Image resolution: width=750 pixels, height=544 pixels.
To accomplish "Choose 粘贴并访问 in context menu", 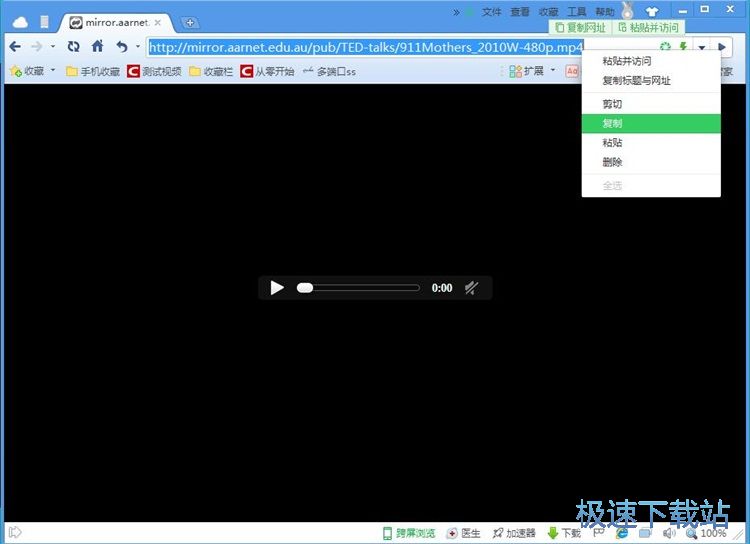I will click(x=651, y=61).
